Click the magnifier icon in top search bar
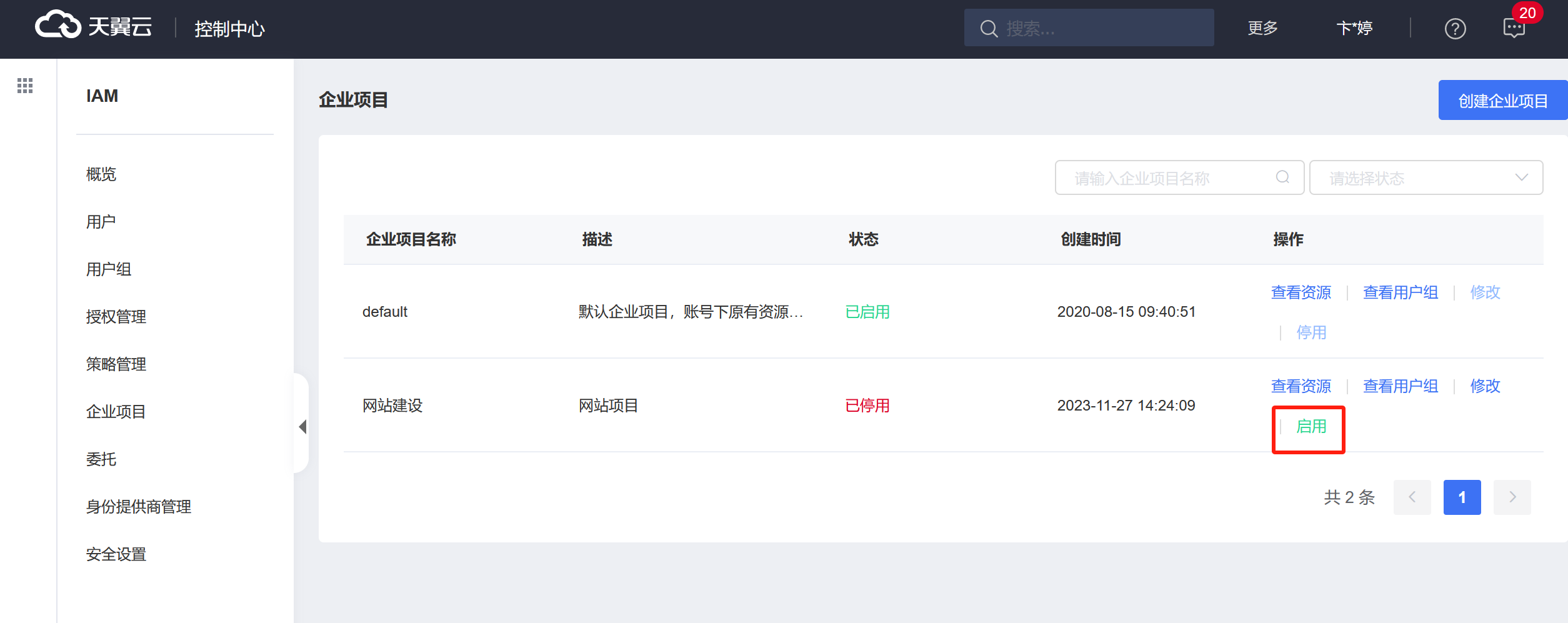The image size is (1568, 623). pyautogui.click(x=988, y=29)
